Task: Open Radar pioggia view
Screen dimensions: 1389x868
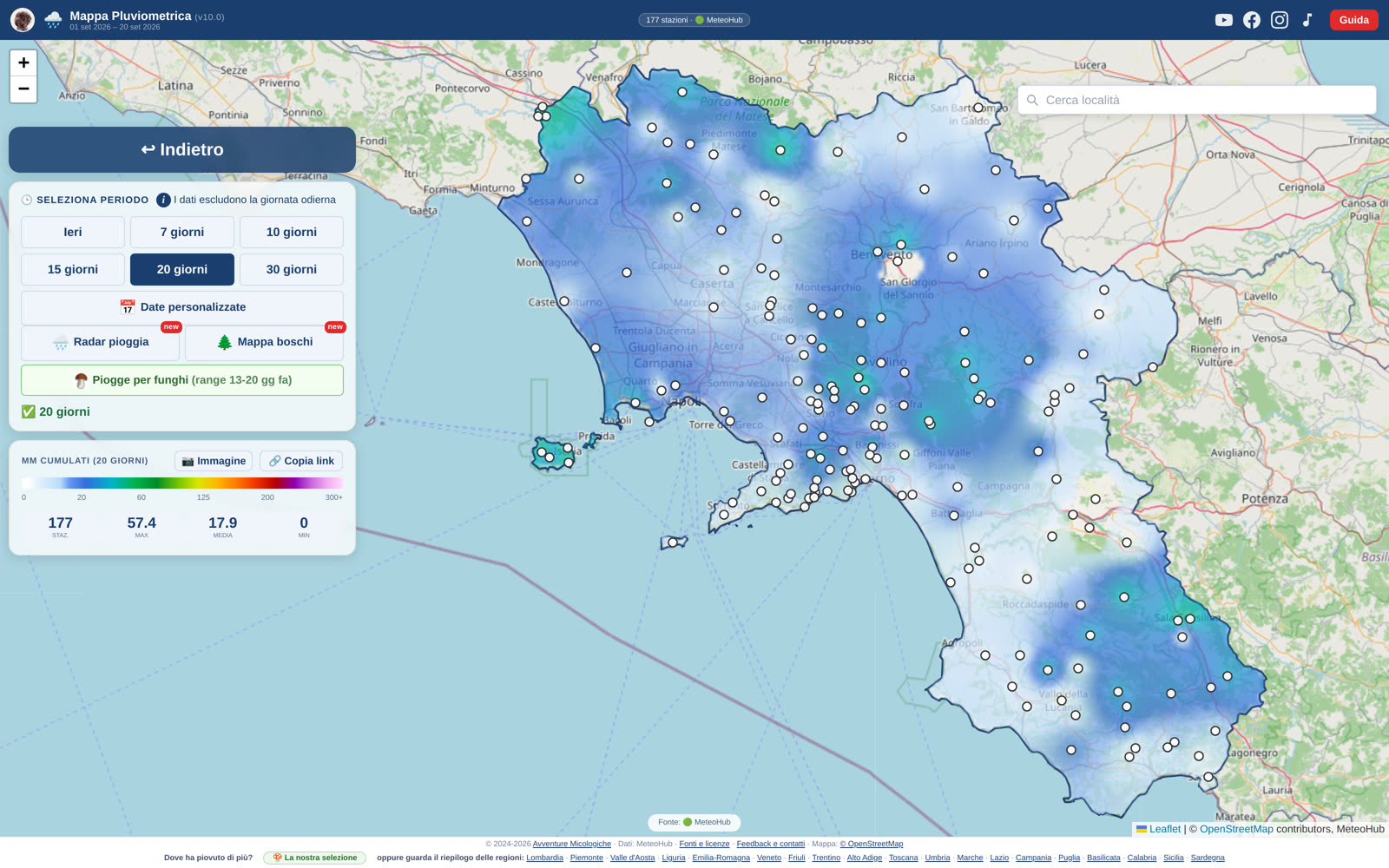Action: [x=100, y=342]
